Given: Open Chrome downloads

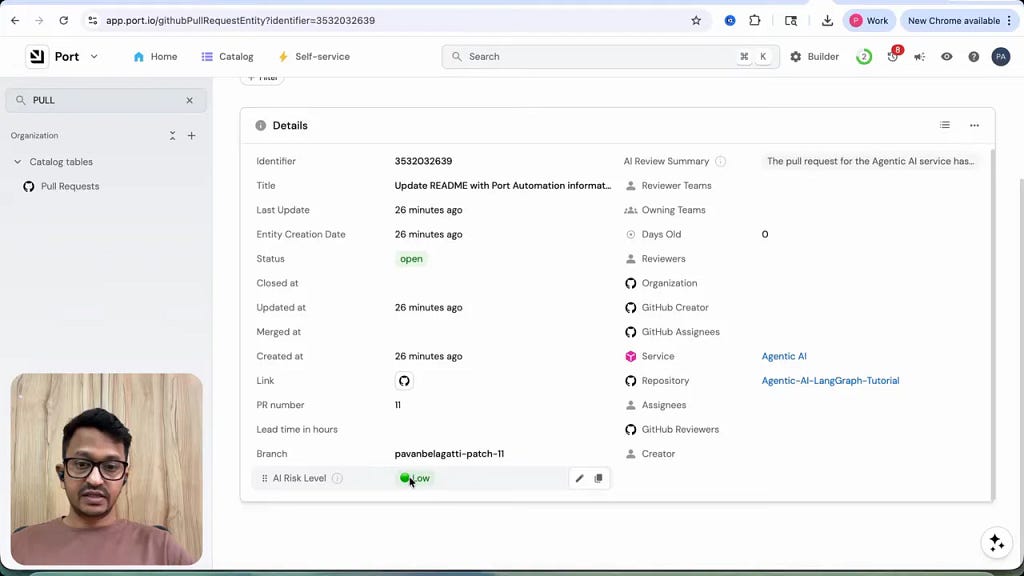Looking at the screenshot, I should tap(827, 20).
